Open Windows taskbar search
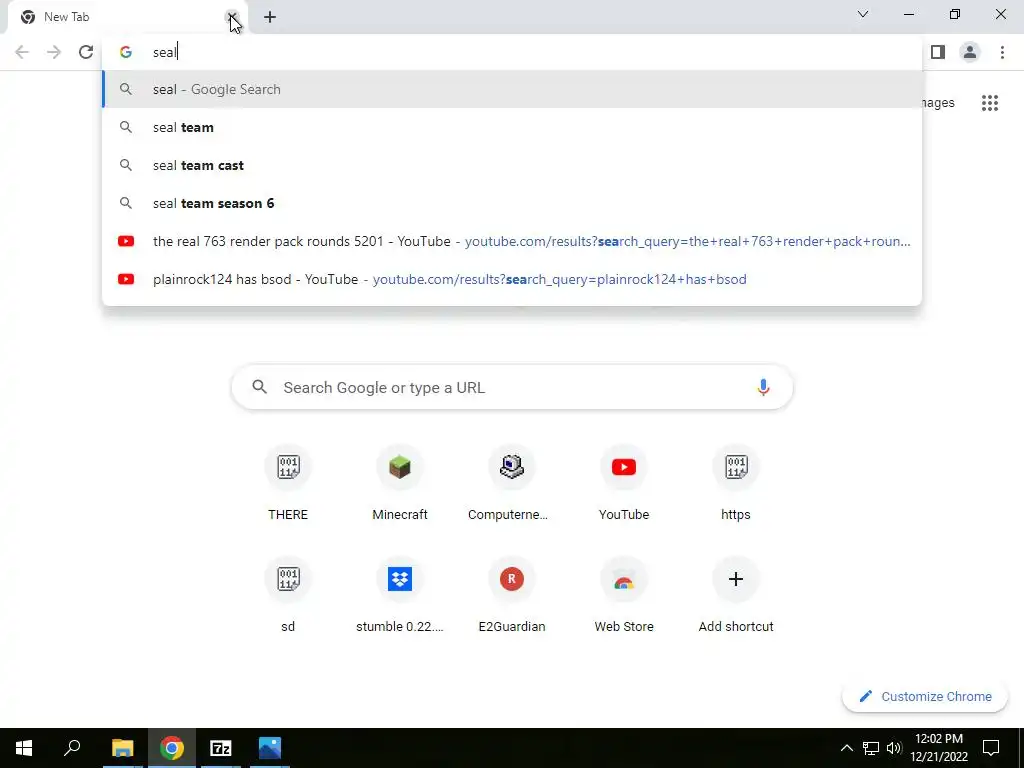This screenshot has height=768, width=1024. pyautogui.click(x=72, y=748)
